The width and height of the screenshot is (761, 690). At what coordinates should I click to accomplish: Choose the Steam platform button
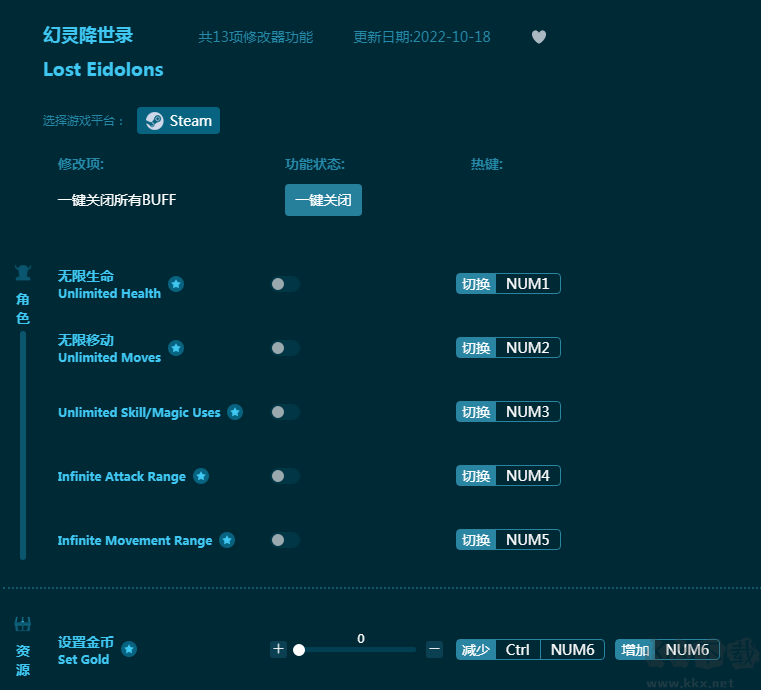tap(178, 121)
